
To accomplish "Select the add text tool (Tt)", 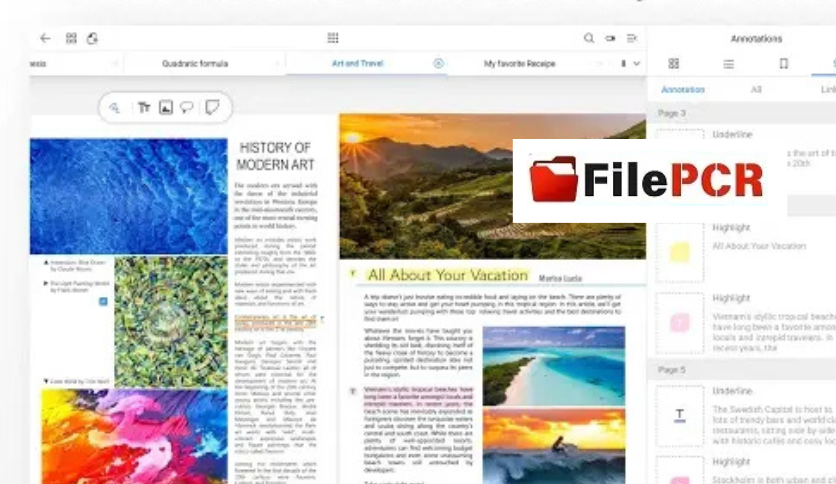I will coord(144,108).
